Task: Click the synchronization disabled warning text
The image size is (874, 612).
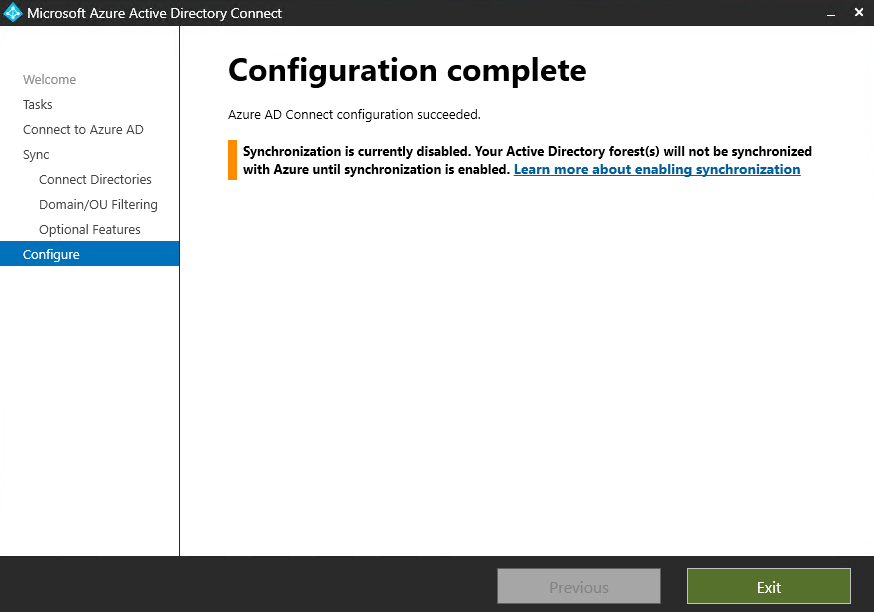Action: point(527,152)
